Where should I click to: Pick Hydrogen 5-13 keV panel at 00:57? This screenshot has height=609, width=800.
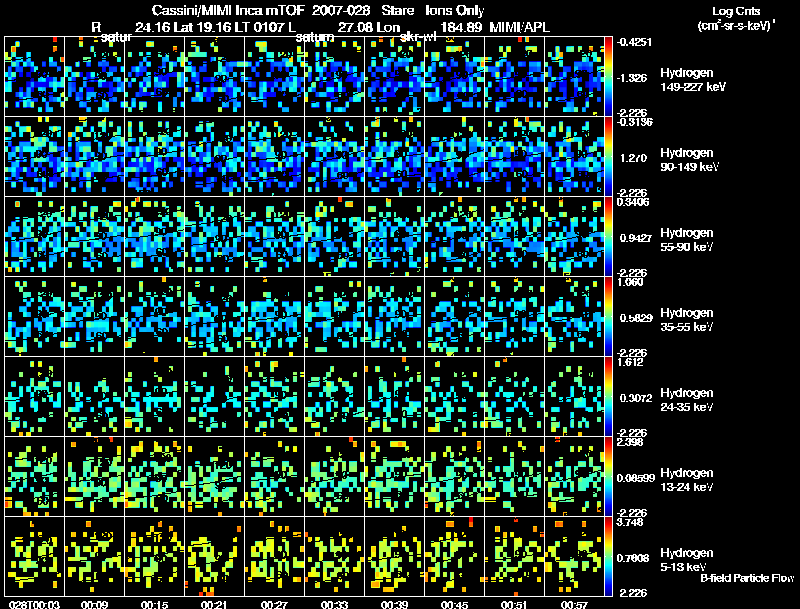[x=574, y=556]
